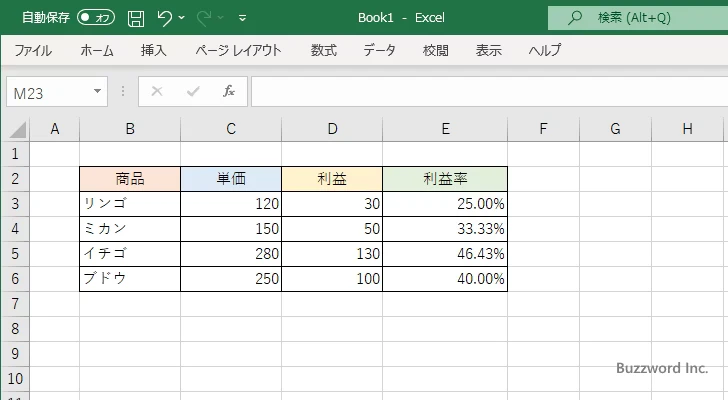Click the 利益率 header cell
This screenshot has height=400, width=728.
point(445,179)
